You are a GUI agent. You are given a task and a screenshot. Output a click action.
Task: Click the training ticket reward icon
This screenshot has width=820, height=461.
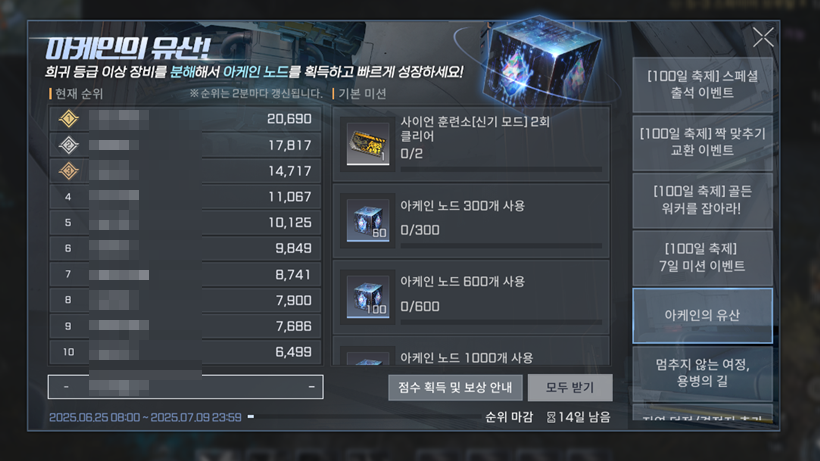[368, 144]
